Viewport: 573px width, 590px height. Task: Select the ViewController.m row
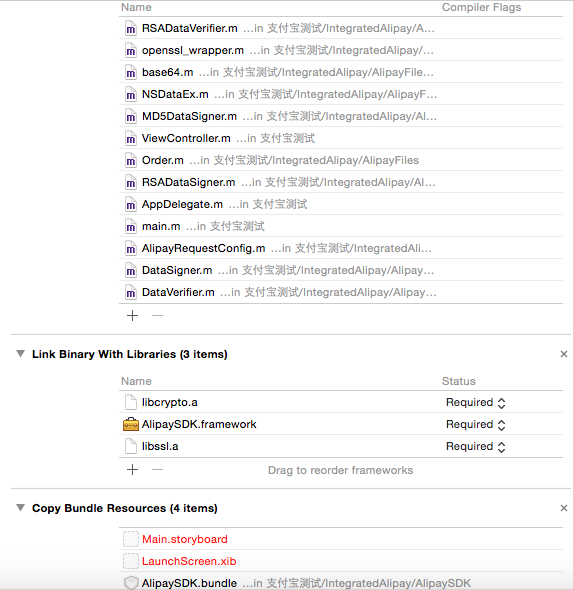pos(341,138)
